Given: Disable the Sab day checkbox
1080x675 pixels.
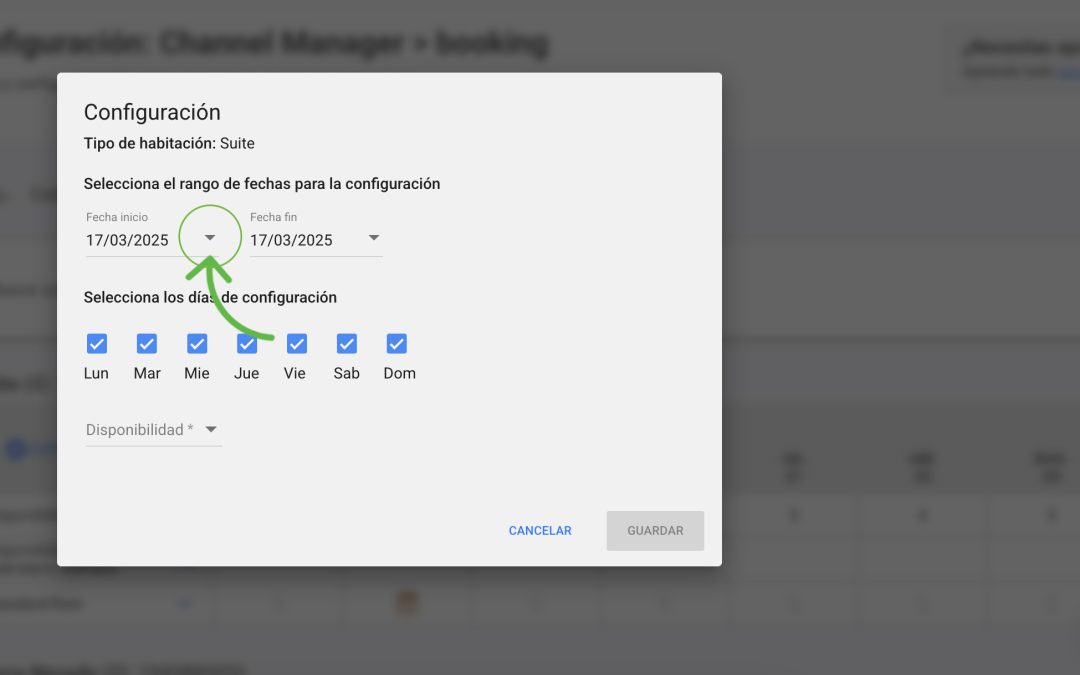Looking at the screenshot, I should [x=346, y=343].
